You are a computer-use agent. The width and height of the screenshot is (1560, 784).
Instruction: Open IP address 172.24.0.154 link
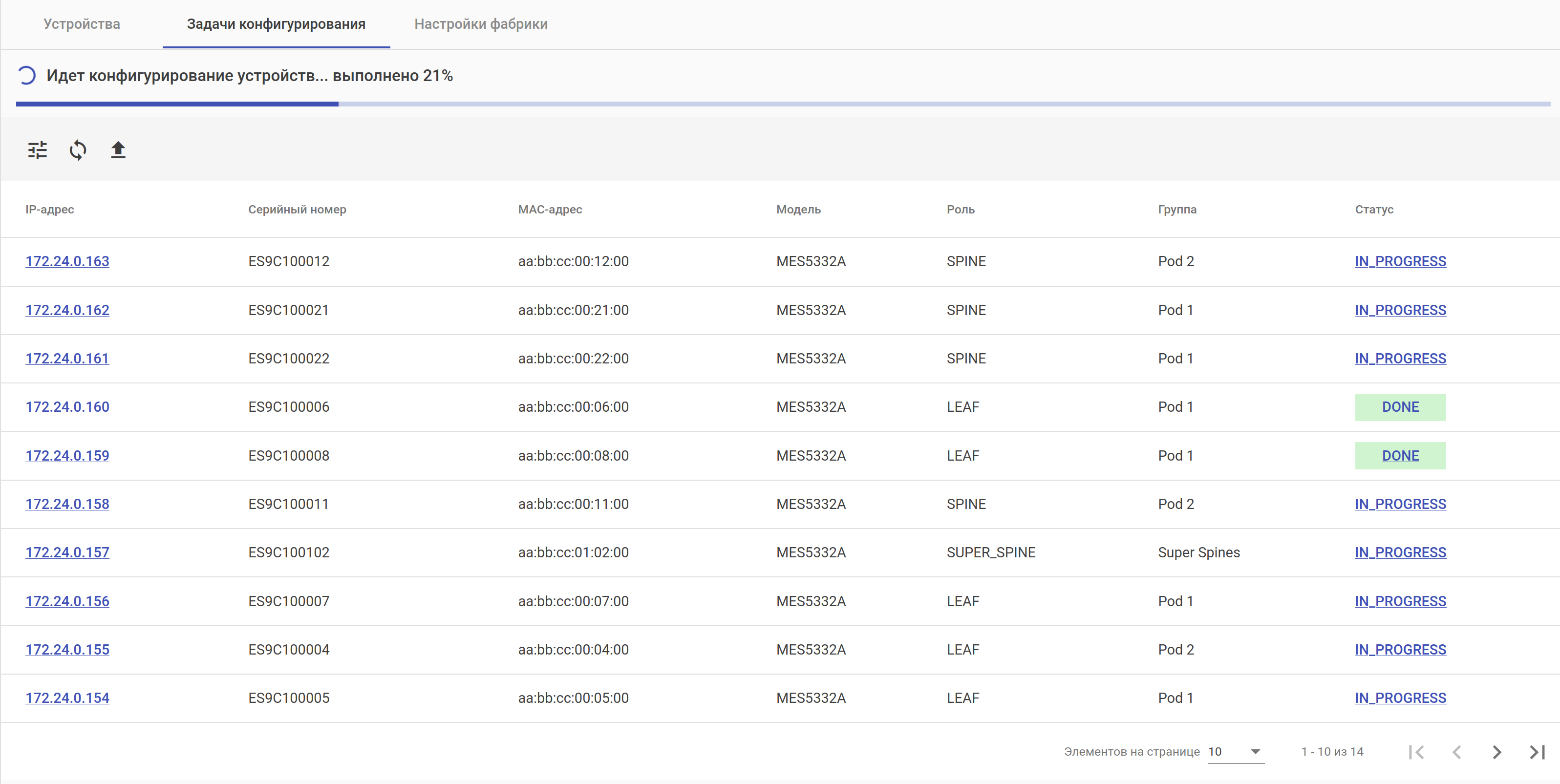[x=67, y=698]
